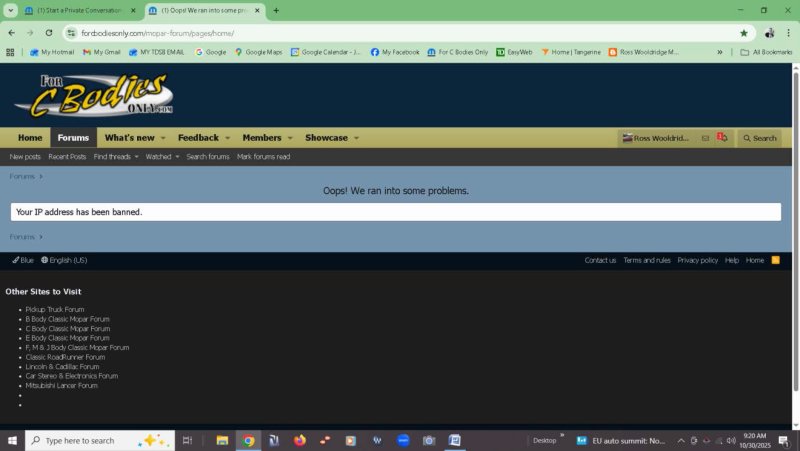Open the Blue style chooser
Viewport: 800px width, 451px height.
(x=23, y=260)
